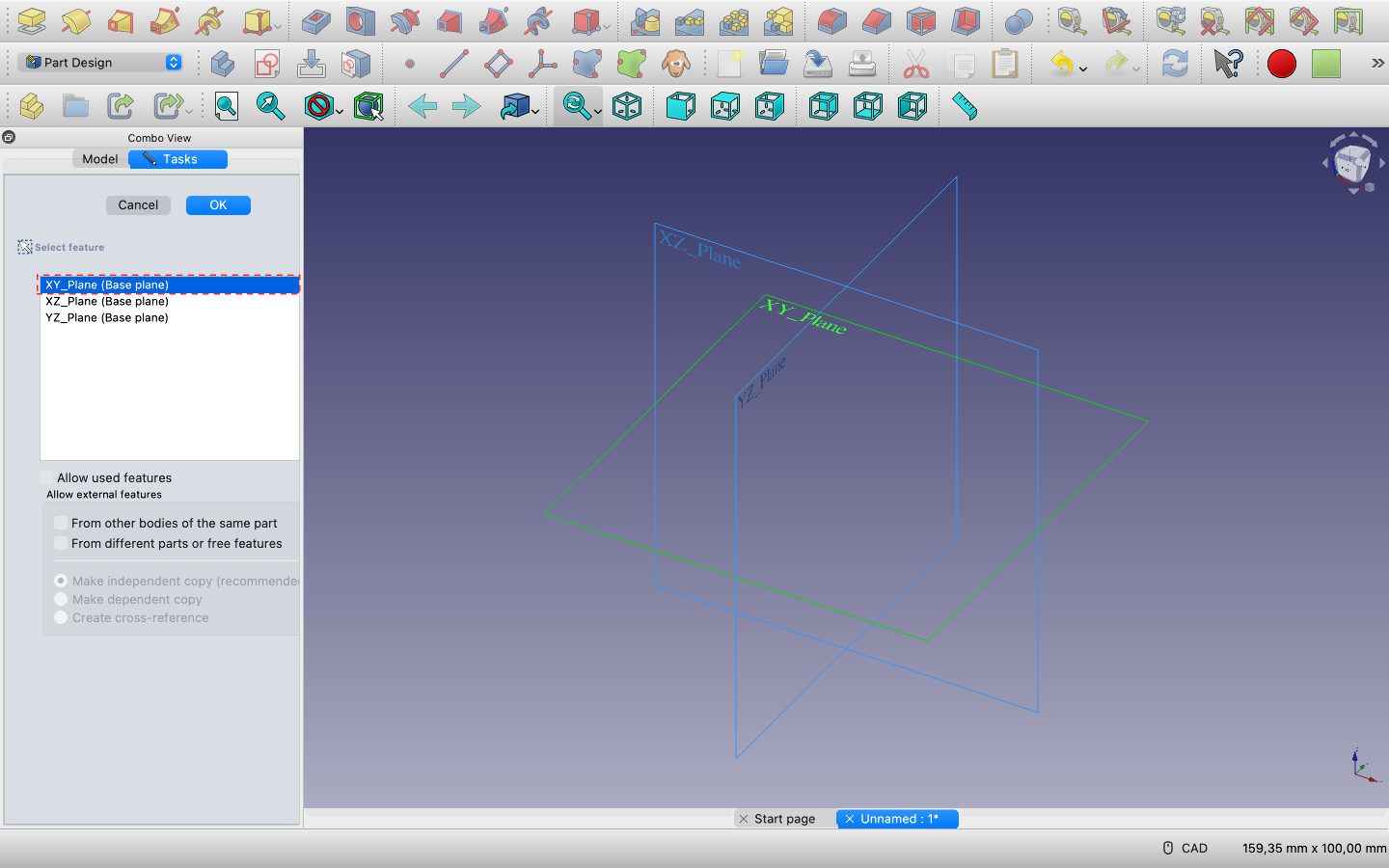
Task: Check From different parts or free features
Action: pyautogui.click(x=61, y=543)
